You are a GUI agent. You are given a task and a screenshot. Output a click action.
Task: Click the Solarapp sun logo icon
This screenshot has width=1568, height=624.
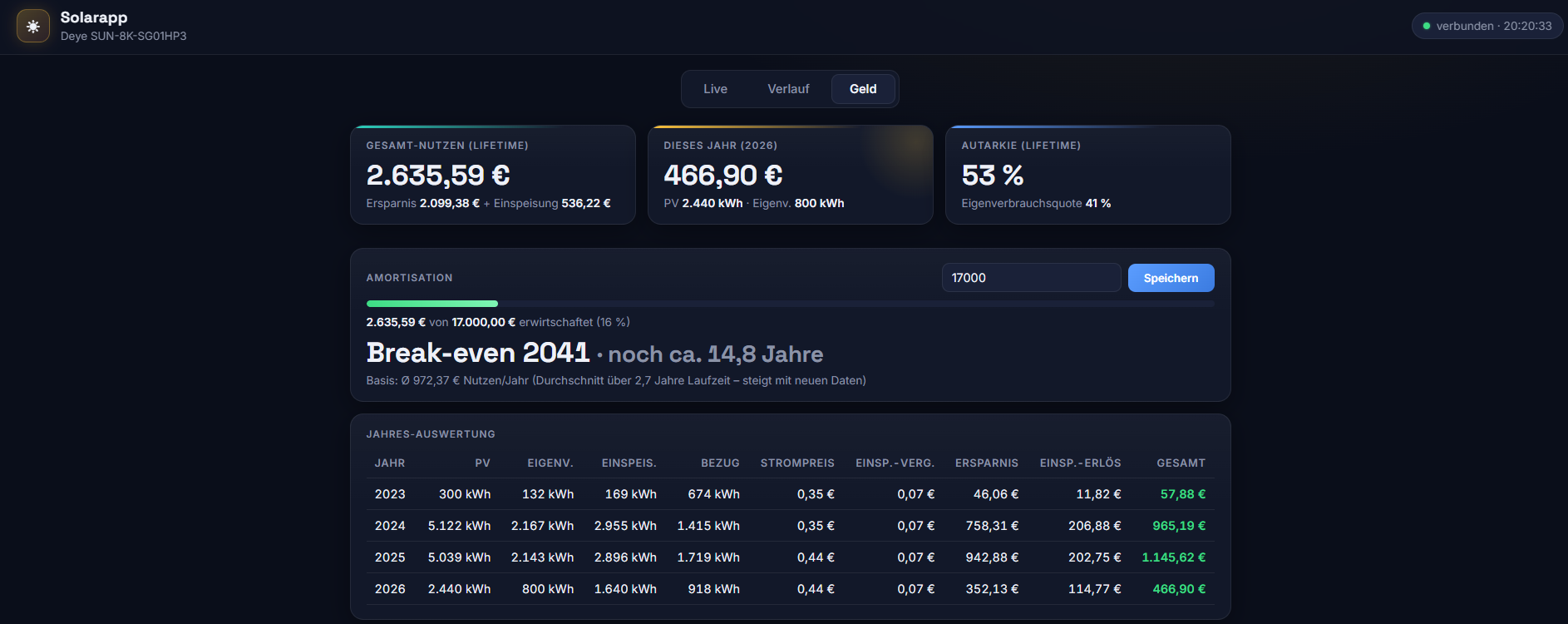pyautogui.click(x=33, y=27)
